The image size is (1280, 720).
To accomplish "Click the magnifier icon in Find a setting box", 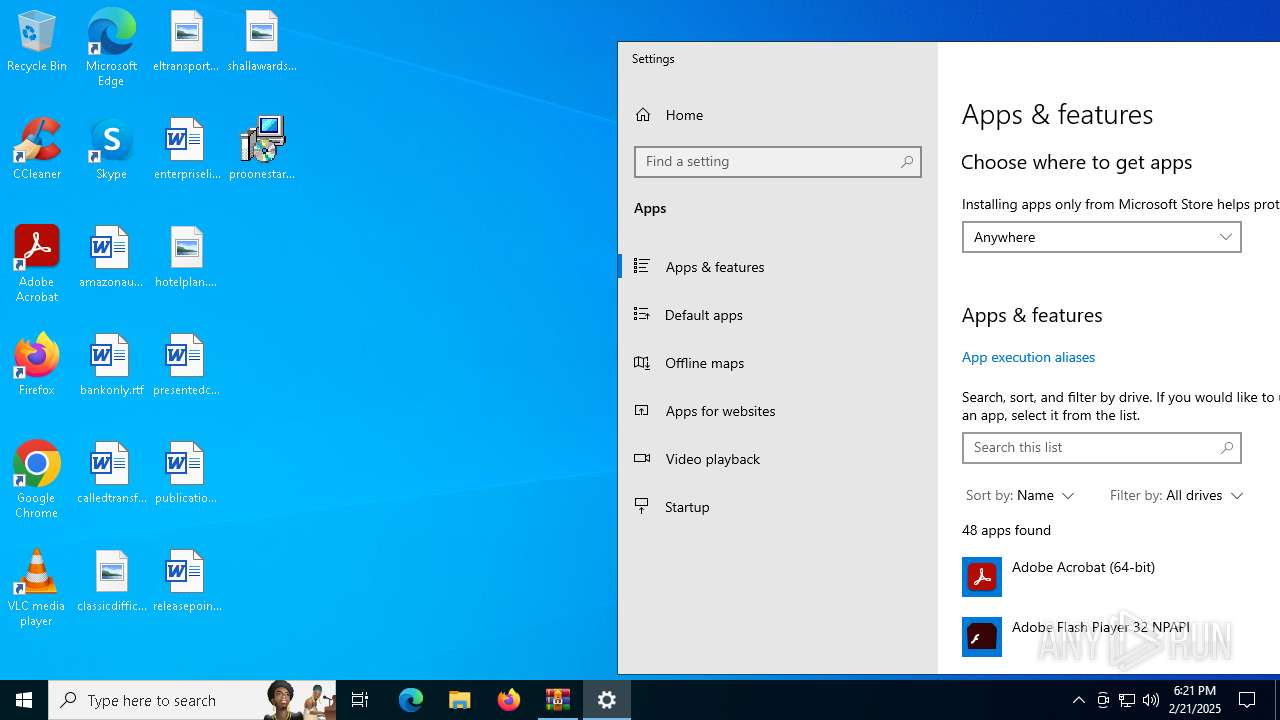I will pyautogui.click(x=907, y=161).
